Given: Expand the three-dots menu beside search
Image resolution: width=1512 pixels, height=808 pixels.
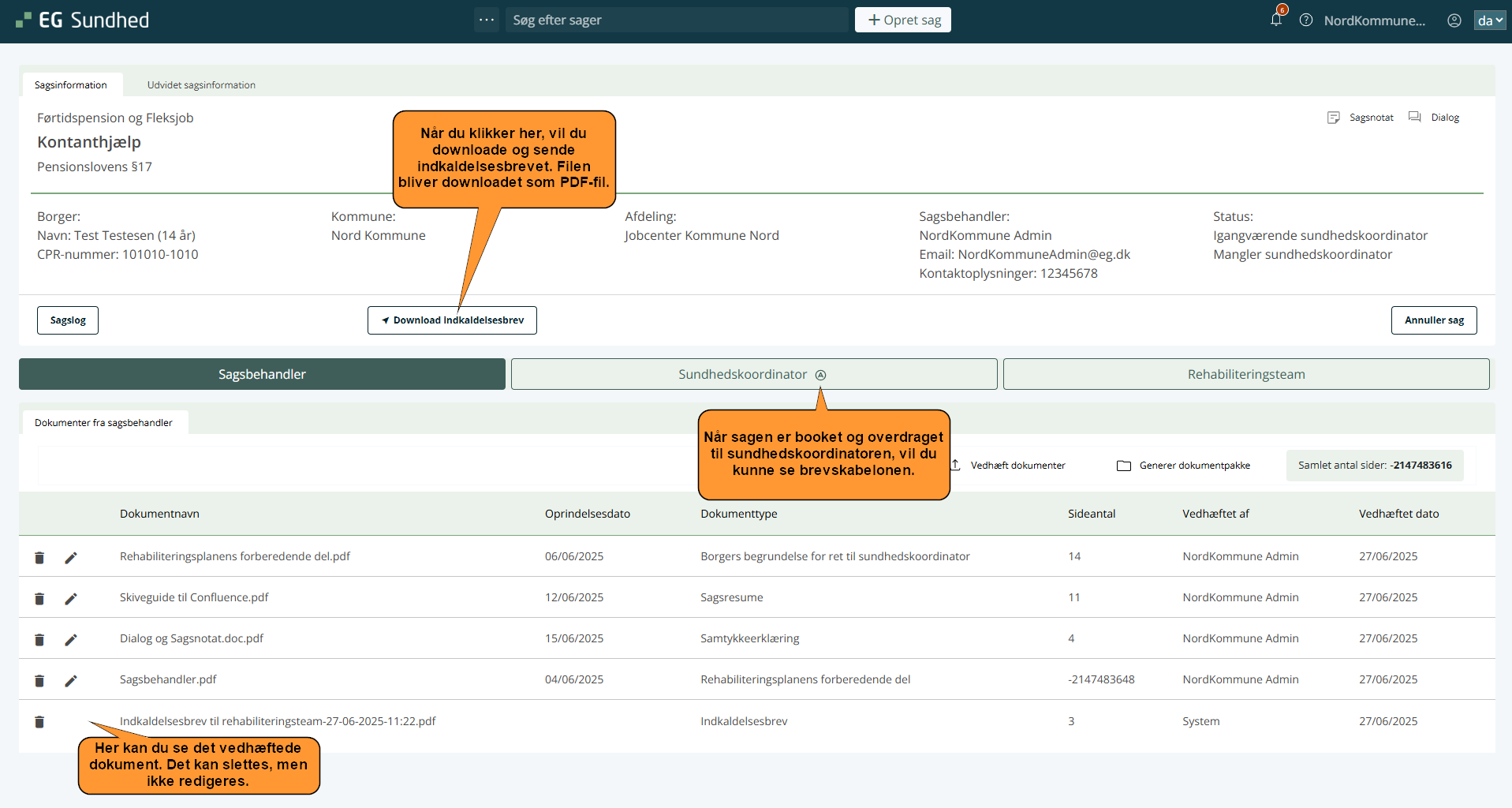Looking at the screenshot, I should [487, 20].
